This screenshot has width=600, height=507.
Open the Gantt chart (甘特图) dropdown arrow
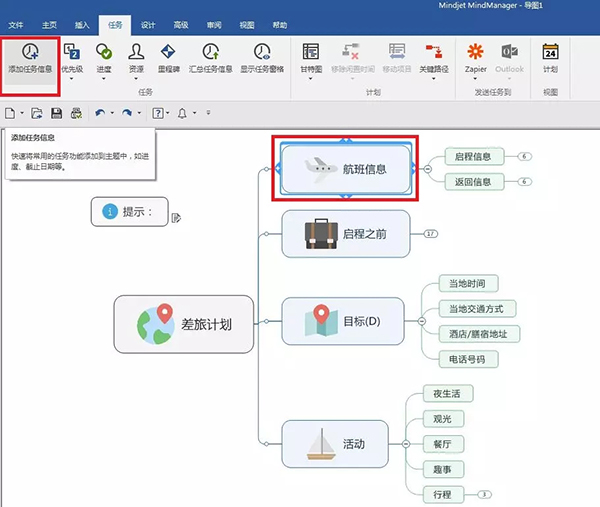tap(311, 78)
